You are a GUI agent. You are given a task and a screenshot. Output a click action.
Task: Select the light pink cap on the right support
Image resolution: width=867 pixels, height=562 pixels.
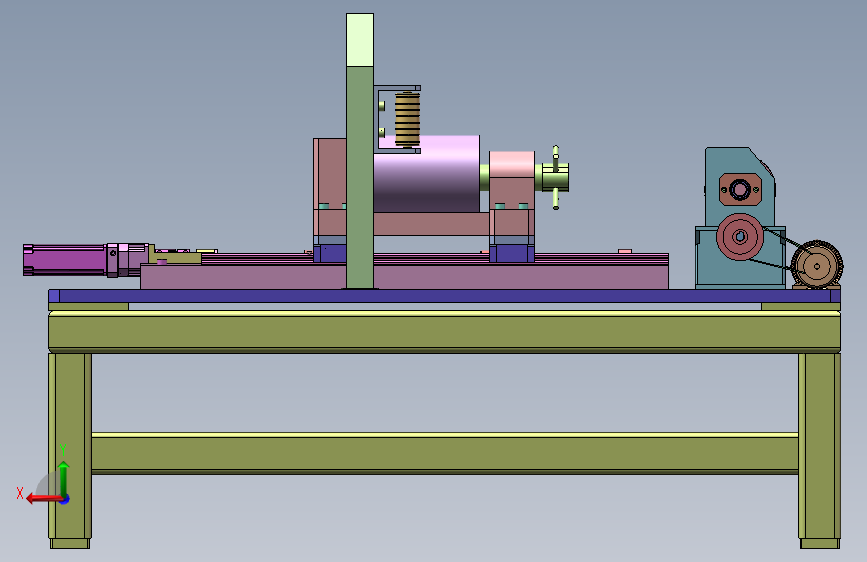512,164
